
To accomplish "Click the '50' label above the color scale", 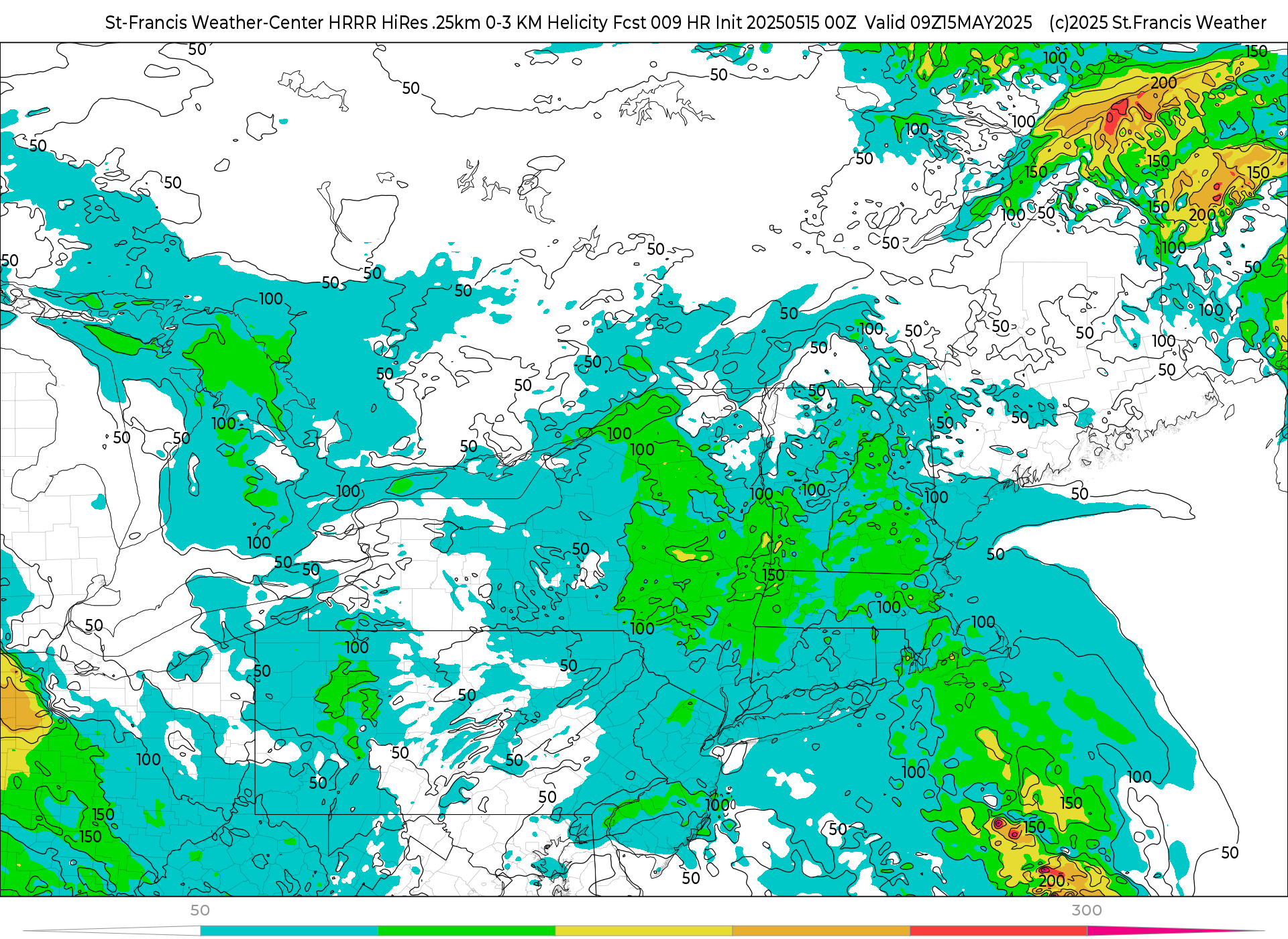I will [200, 910].
